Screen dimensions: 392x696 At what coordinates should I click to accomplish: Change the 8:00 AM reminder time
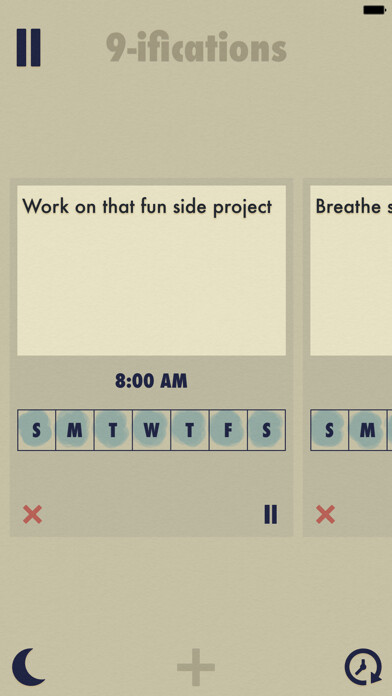click(151, 381)
